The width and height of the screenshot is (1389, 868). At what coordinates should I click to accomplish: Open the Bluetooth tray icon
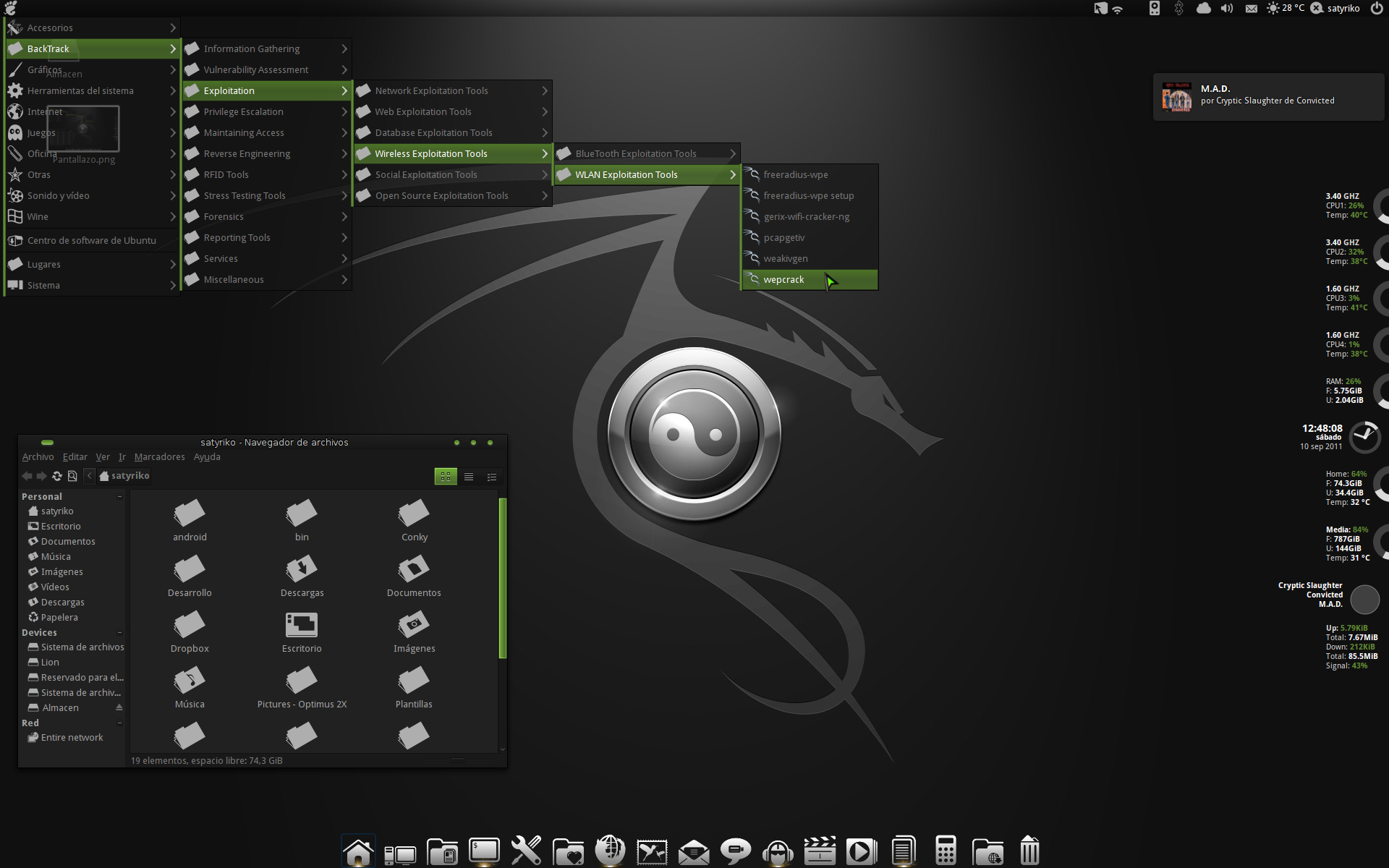tap(1178, 9)
